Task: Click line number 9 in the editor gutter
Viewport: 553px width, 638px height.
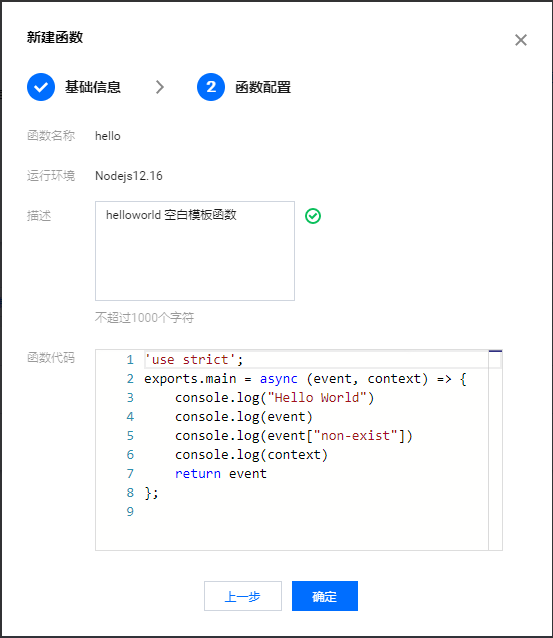Action: 130,511
